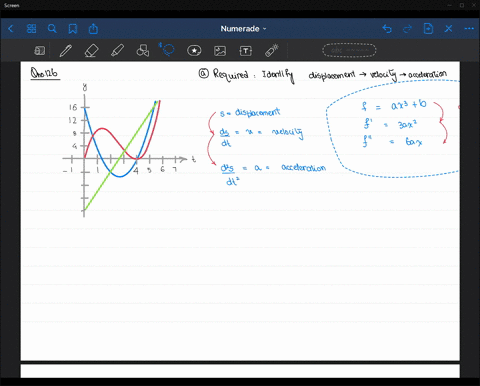Toggle the read-only mode icon
Image resolution: width=480 pixels, height=386 pixels.
click(x=40, y=51)
